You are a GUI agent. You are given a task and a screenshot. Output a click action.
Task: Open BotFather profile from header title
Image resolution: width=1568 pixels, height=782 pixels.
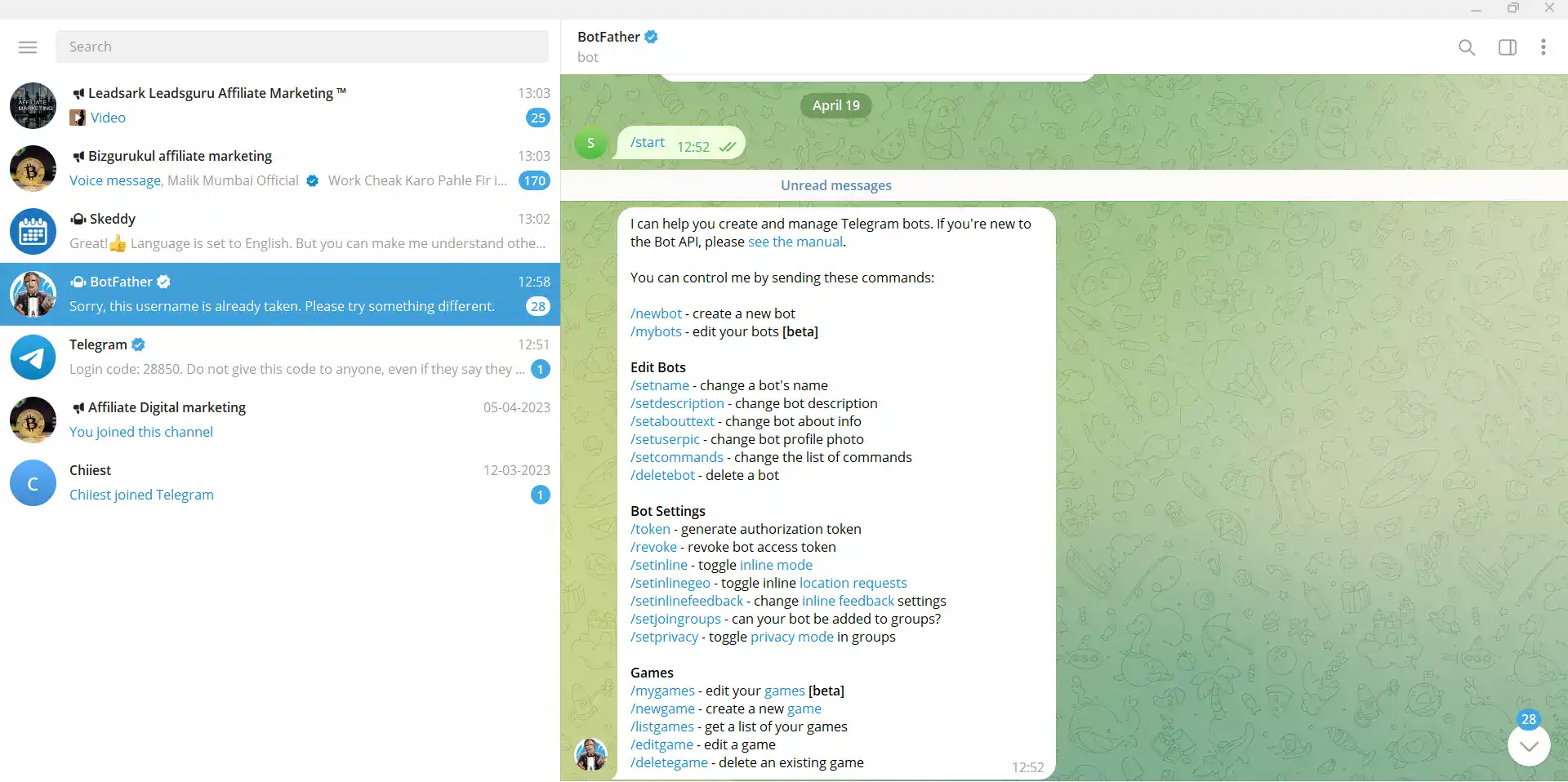(x=608, y=37)
